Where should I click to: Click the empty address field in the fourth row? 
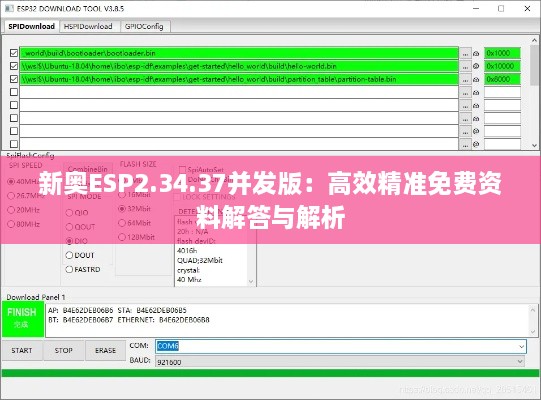502,92
